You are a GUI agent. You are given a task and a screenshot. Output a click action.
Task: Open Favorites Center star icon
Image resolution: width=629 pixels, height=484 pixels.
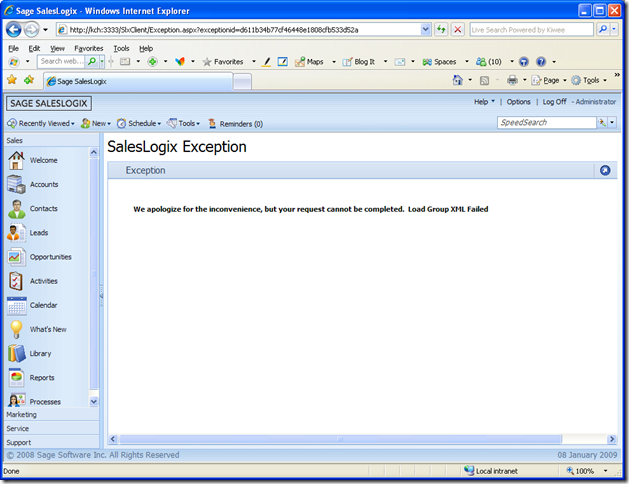pyautogui.click(x=12, y=80)
